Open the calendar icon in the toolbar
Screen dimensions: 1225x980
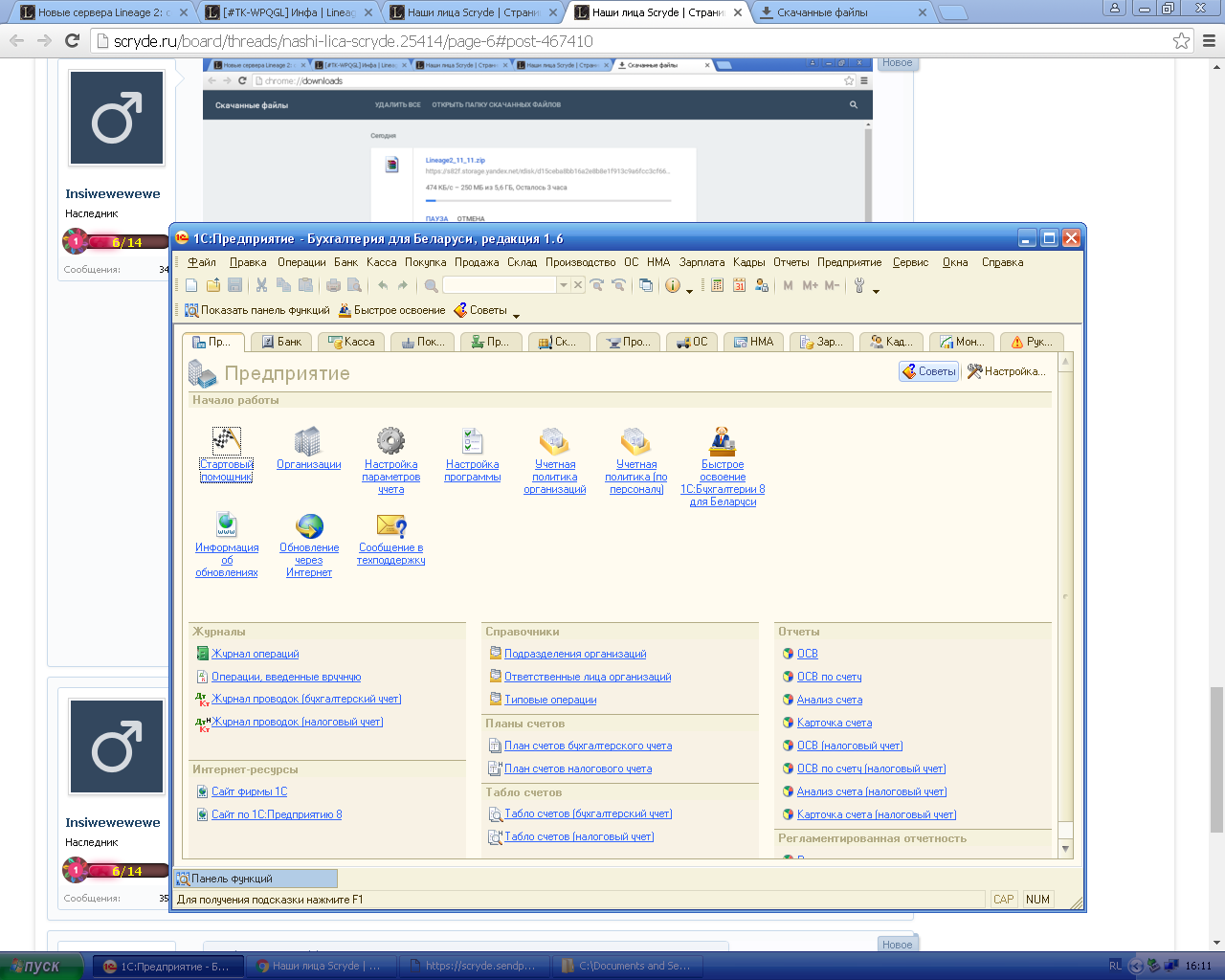(739, 285)
